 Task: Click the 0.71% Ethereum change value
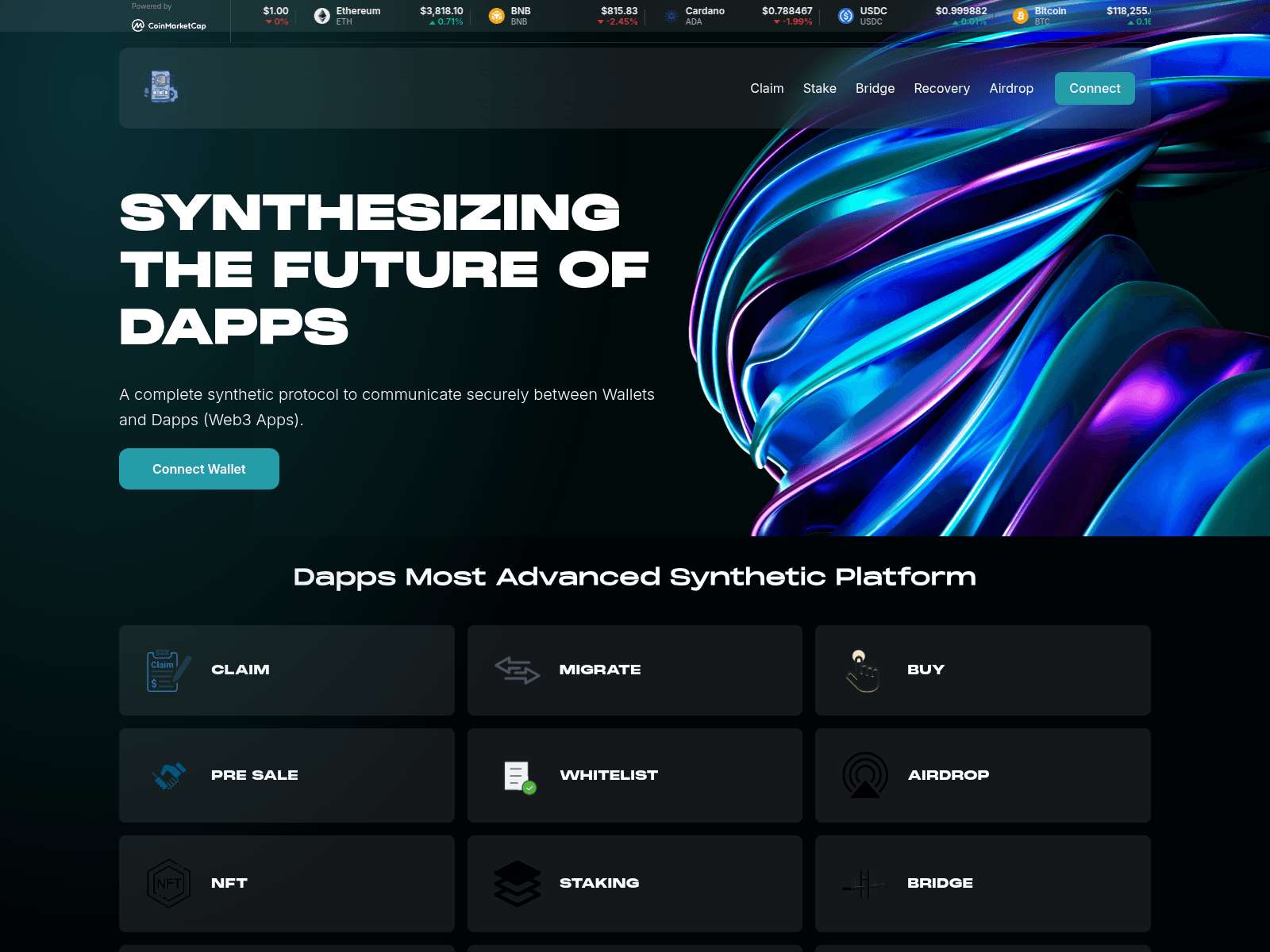click(446, 22)
